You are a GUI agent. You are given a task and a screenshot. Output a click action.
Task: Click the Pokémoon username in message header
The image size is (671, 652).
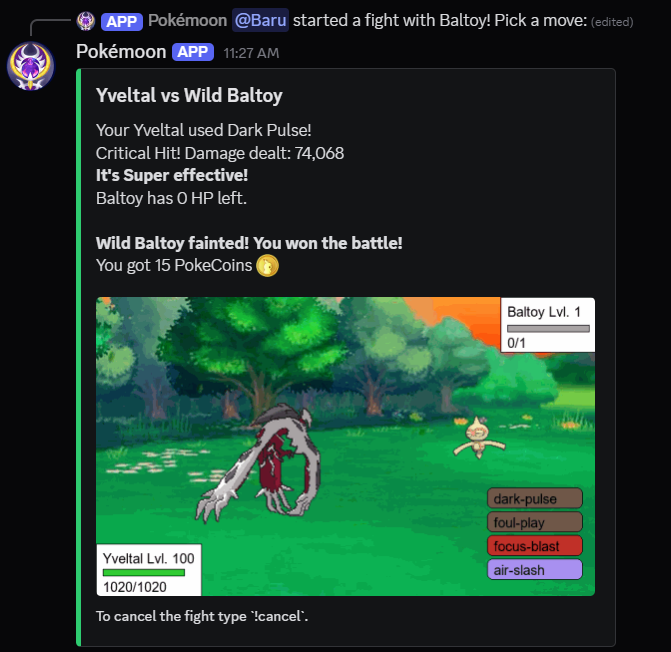[121, 52]
